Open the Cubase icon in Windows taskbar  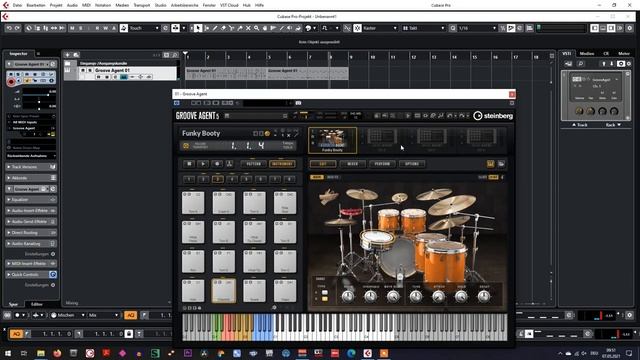tap(367, 353)
